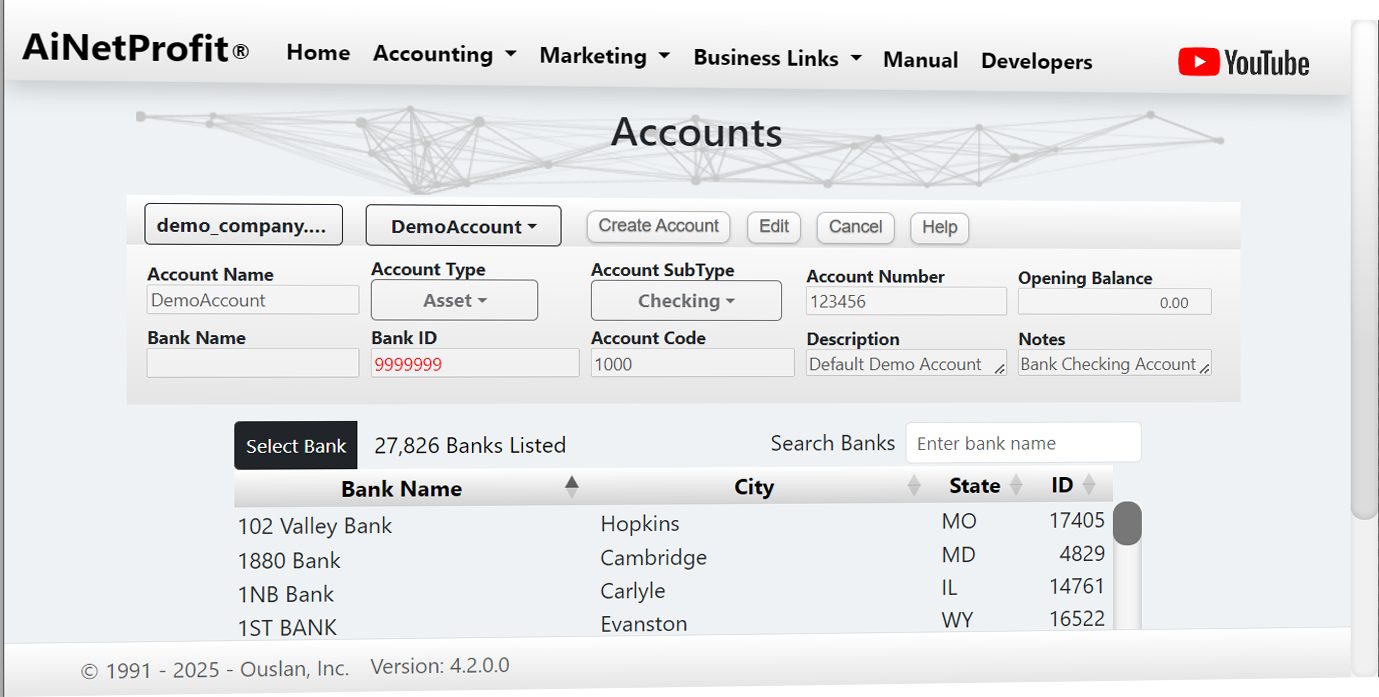Click the Edit button

pos(774,227)
